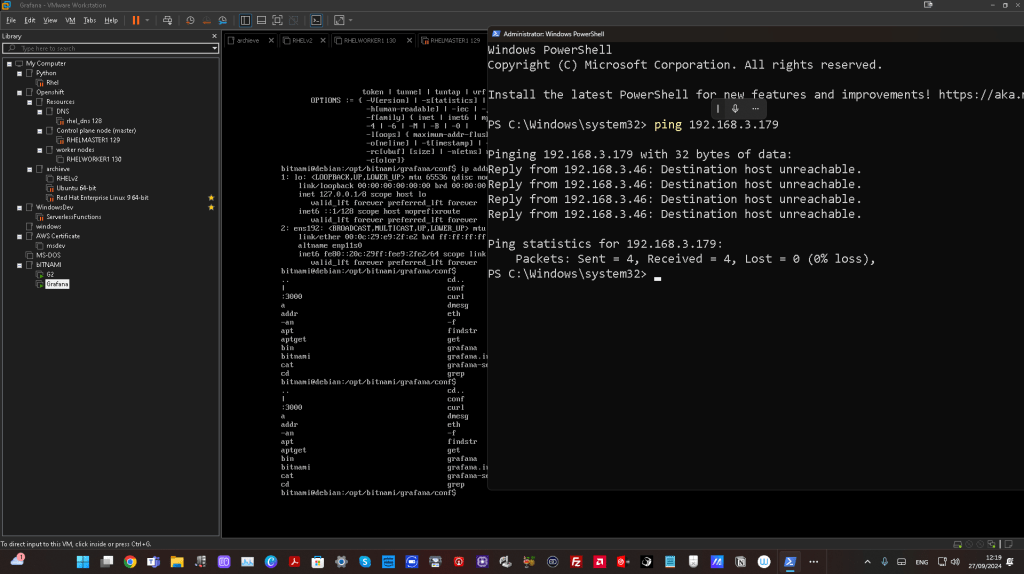Viewport: 1024px width, 574px height.
Task: Open the Edit menu
Action: 30,20
